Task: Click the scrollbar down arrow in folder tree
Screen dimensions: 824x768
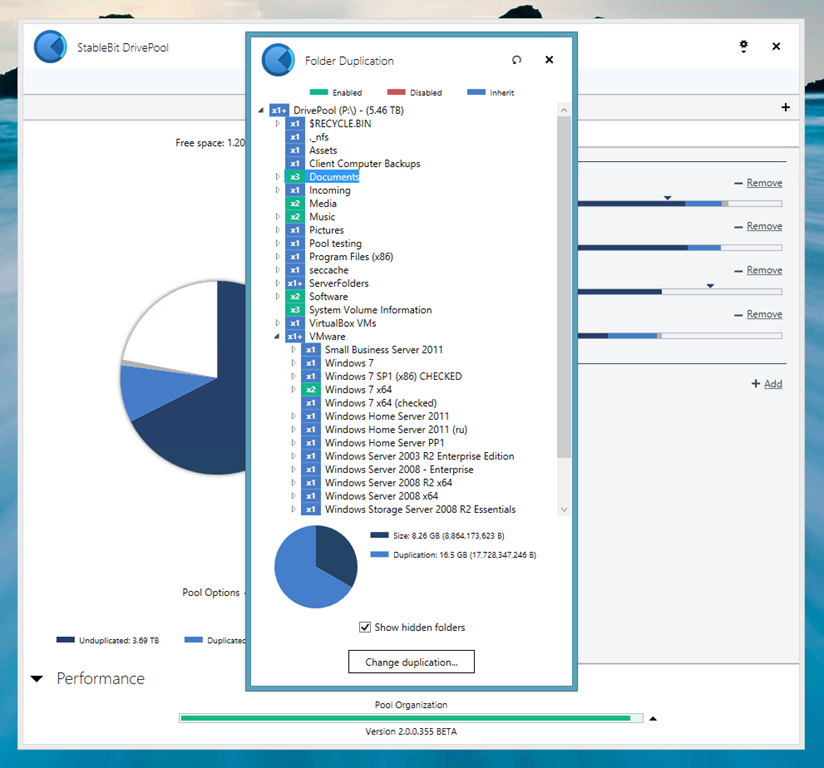Action: 564,509
